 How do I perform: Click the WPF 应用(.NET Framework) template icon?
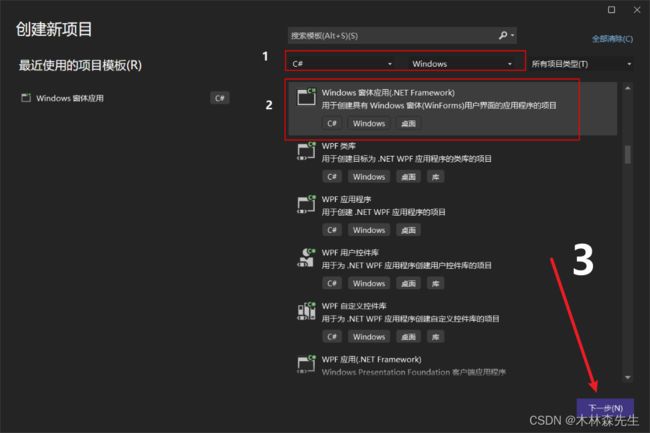(x=306, y=364)
